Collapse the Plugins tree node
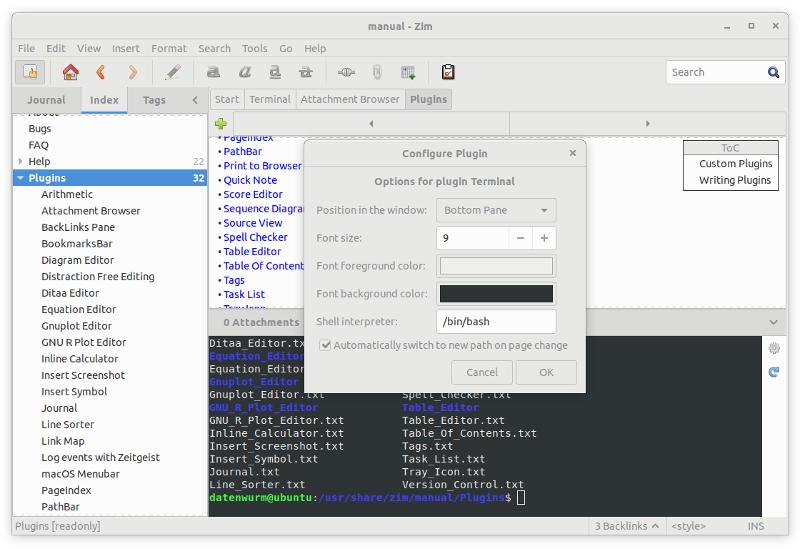Screen dimensions: 800x549 (x=20, y=178)
